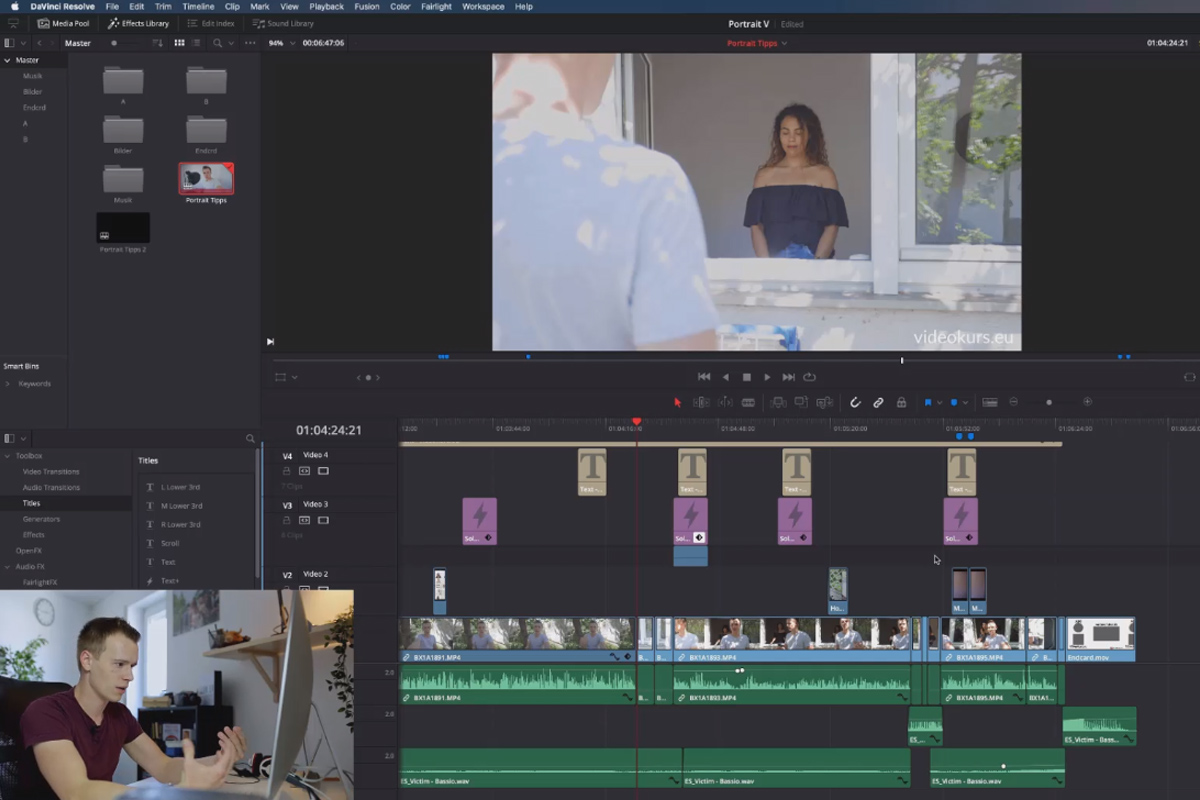This screenshot has height=800, width=1200.
Task: Go back in bin navigation
Action: [x=39, y=43]
